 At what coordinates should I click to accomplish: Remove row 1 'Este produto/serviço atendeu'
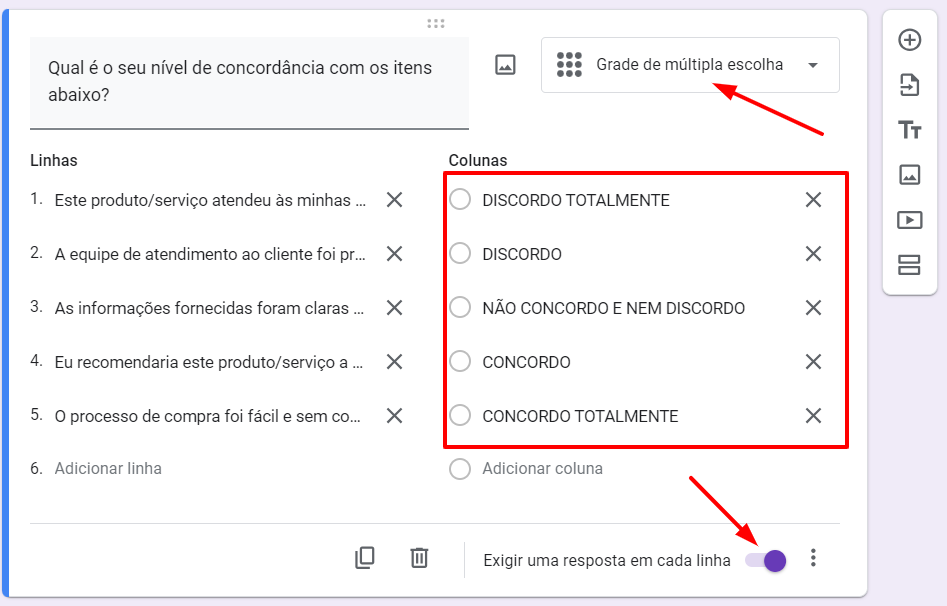(394, 200)
